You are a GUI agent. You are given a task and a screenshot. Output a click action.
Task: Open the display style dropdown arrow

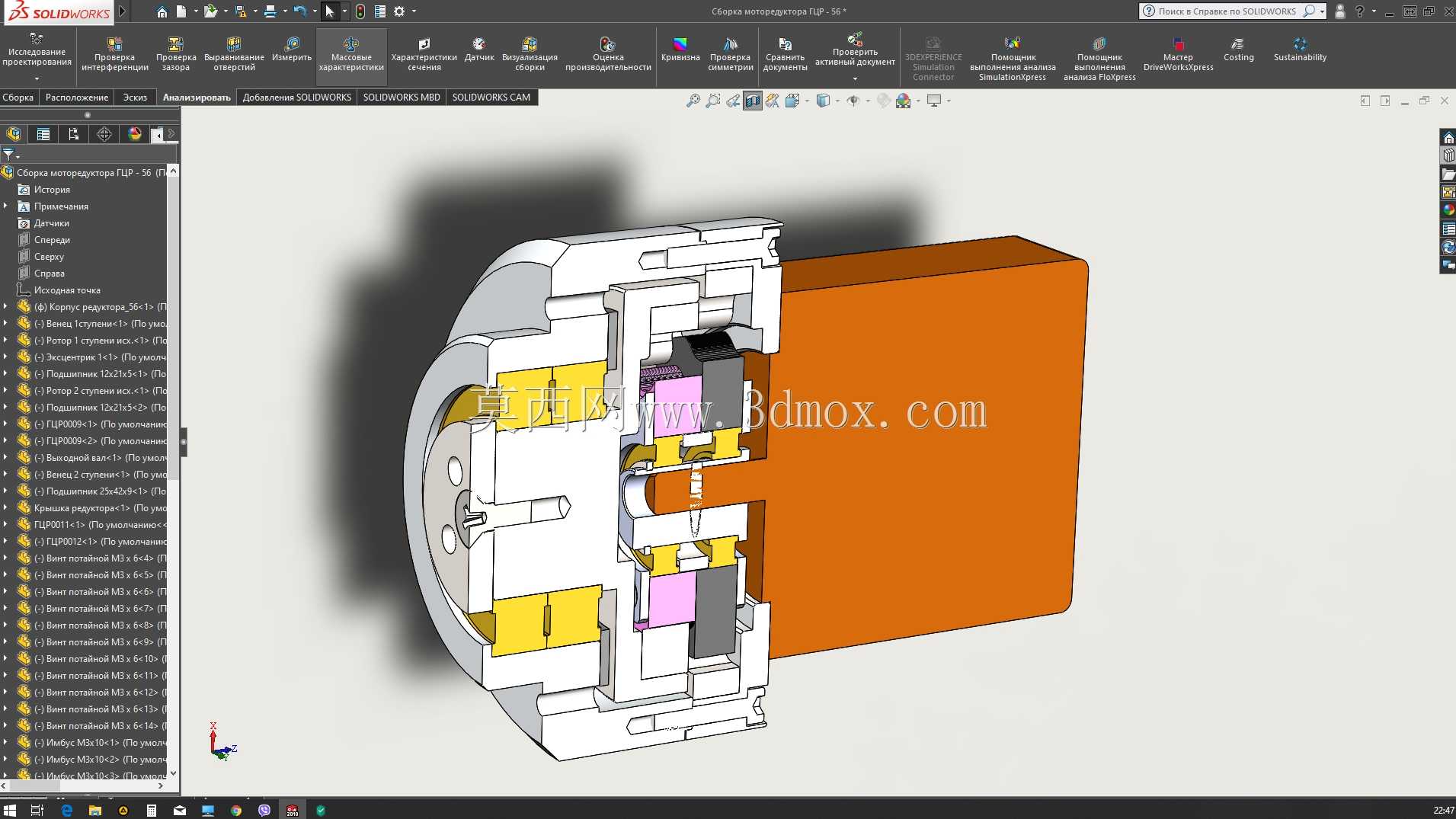click(838, 101)
